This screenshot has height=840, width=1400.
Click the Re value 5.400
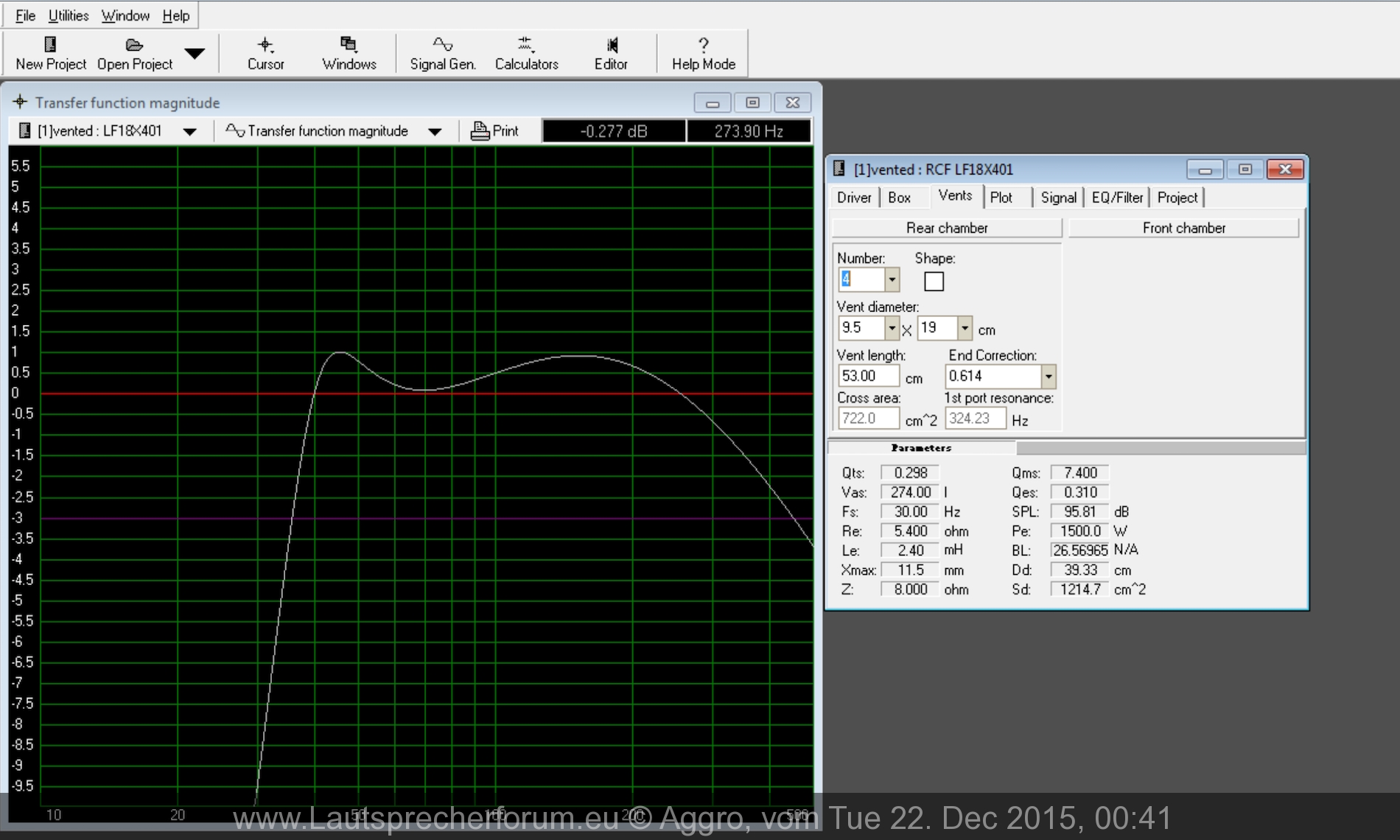[910, 531]
